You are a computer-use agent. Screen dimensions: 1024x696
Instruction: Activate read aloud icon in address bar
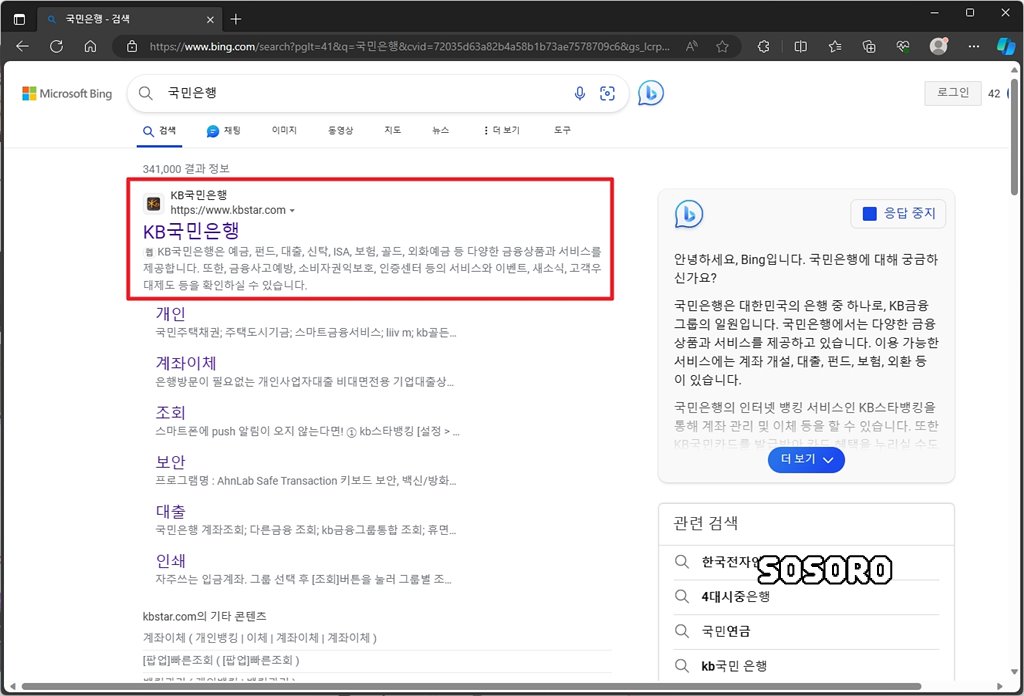coord(692,46)
